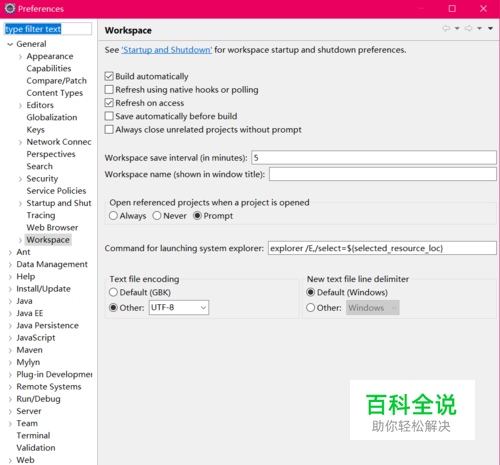Open Server preferences
Screen dimensions: 500x465
pos(29,411)
